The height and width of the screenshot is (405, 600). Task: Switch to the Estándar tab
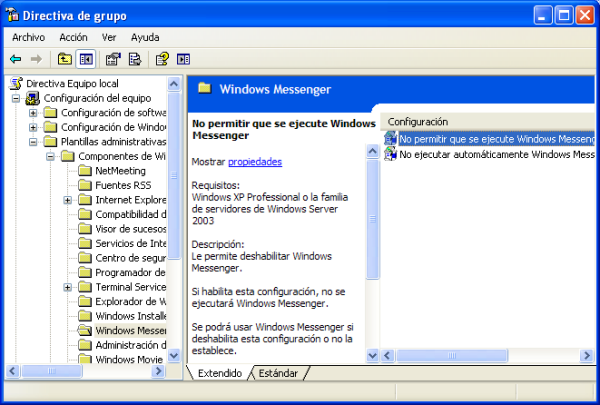click(278, 373)
